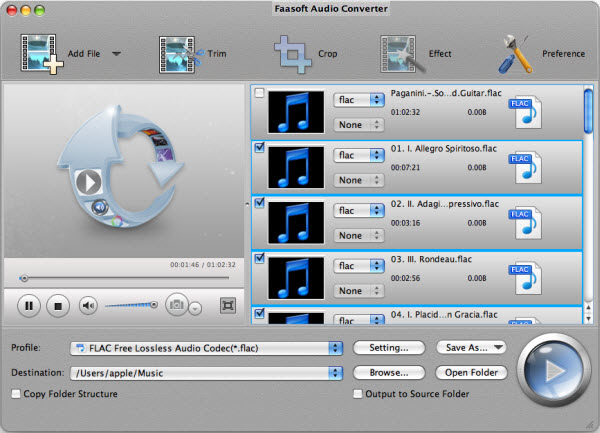Open flac format dropdown for 02. II. Adagi

pos(359,210)
